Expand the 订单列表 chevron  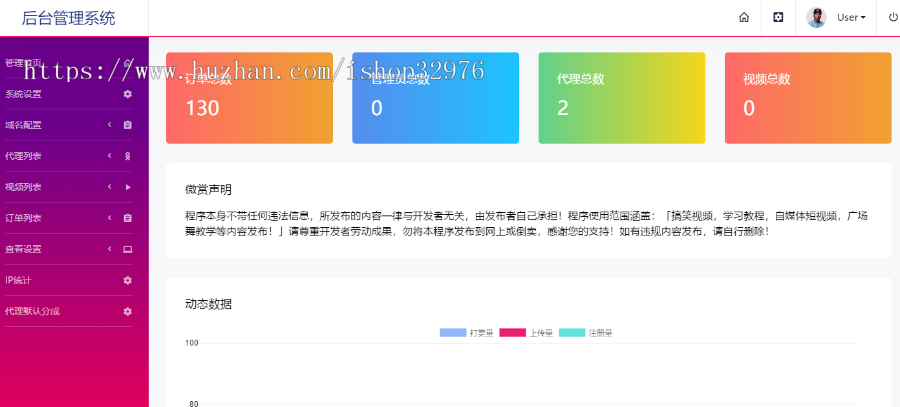pos(110,218)
